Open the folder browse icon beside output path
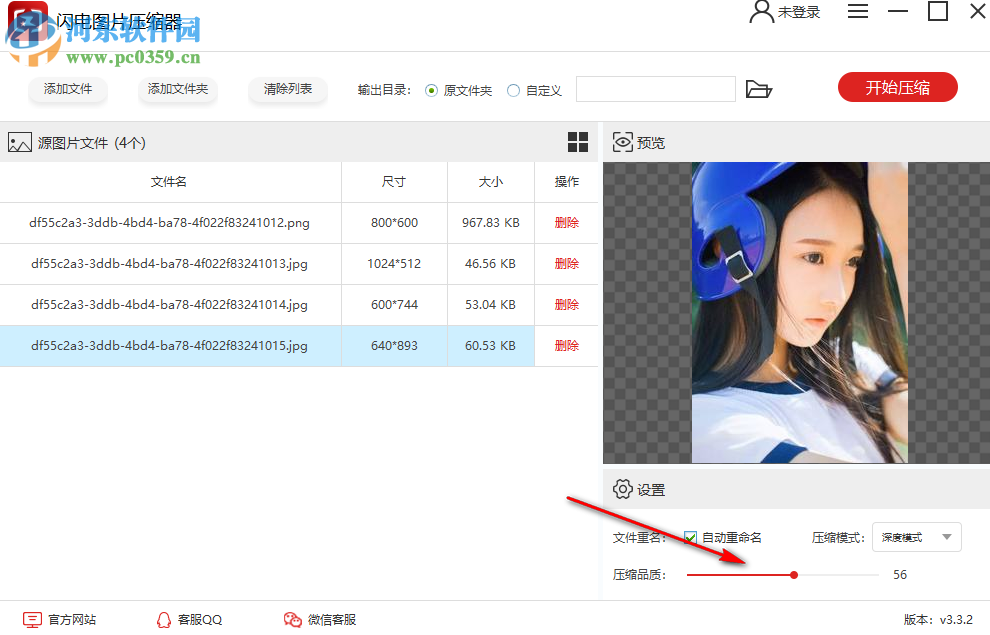 (x=759, y=89)
